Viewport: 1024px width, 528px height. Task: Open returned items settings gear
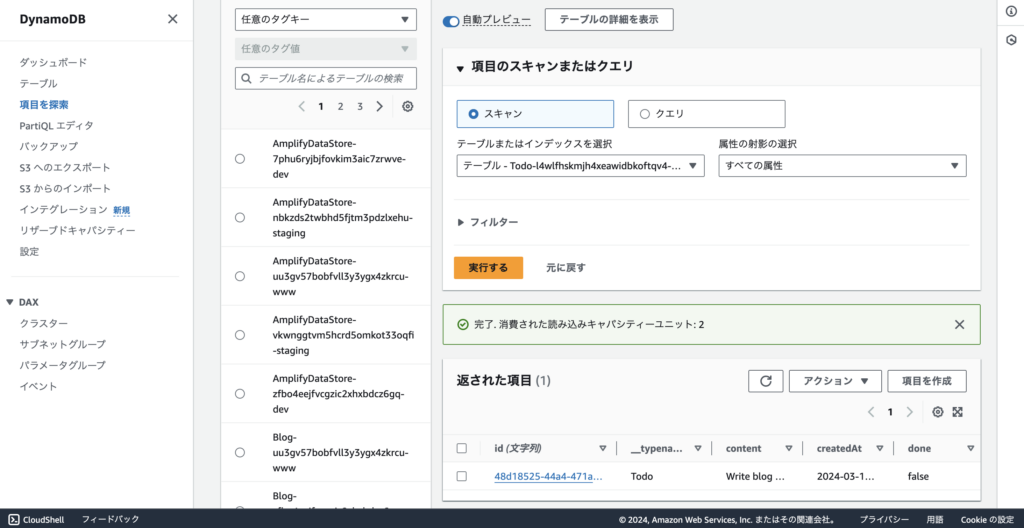click(938, 412)
